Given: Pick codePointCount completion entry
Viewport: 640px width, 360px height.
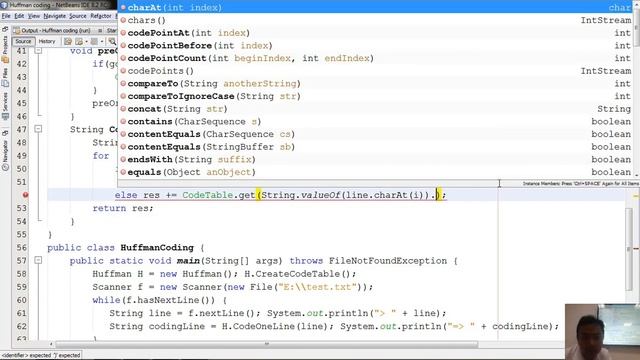Looking at the screenshot, I should tap(376, 58).
